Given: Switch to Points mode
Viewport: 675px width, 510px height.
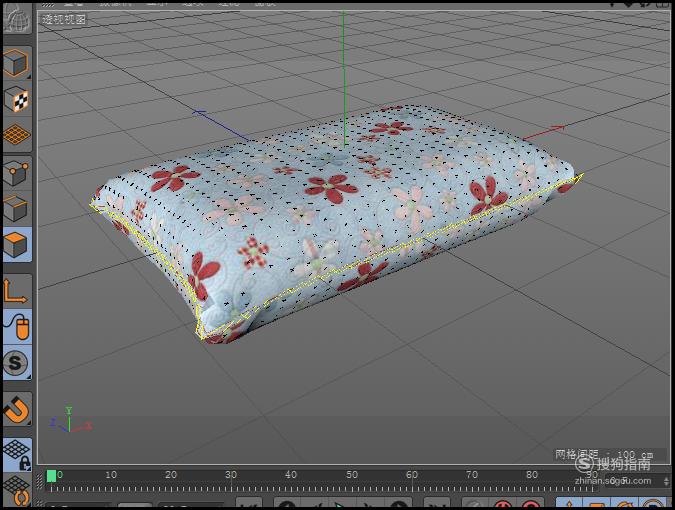Looking at the screenshot, I should (17, 173).
